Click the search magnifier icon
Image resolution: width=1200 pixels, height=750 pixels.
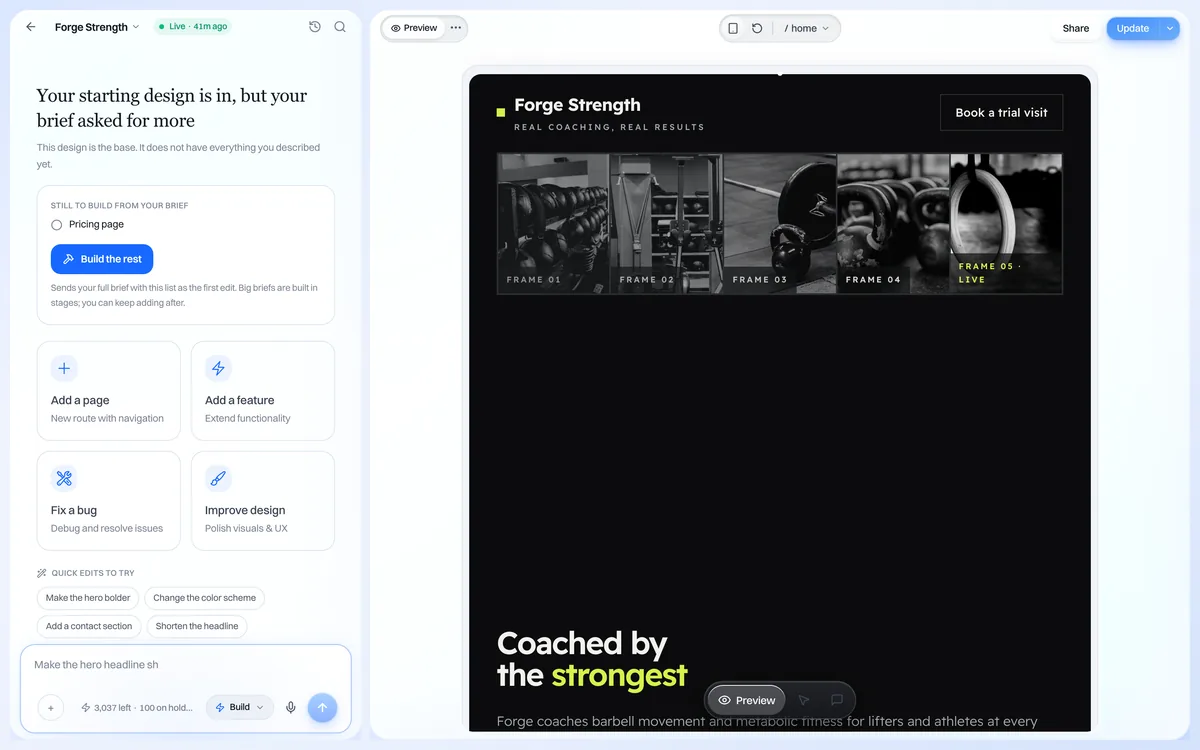point(340,27)
